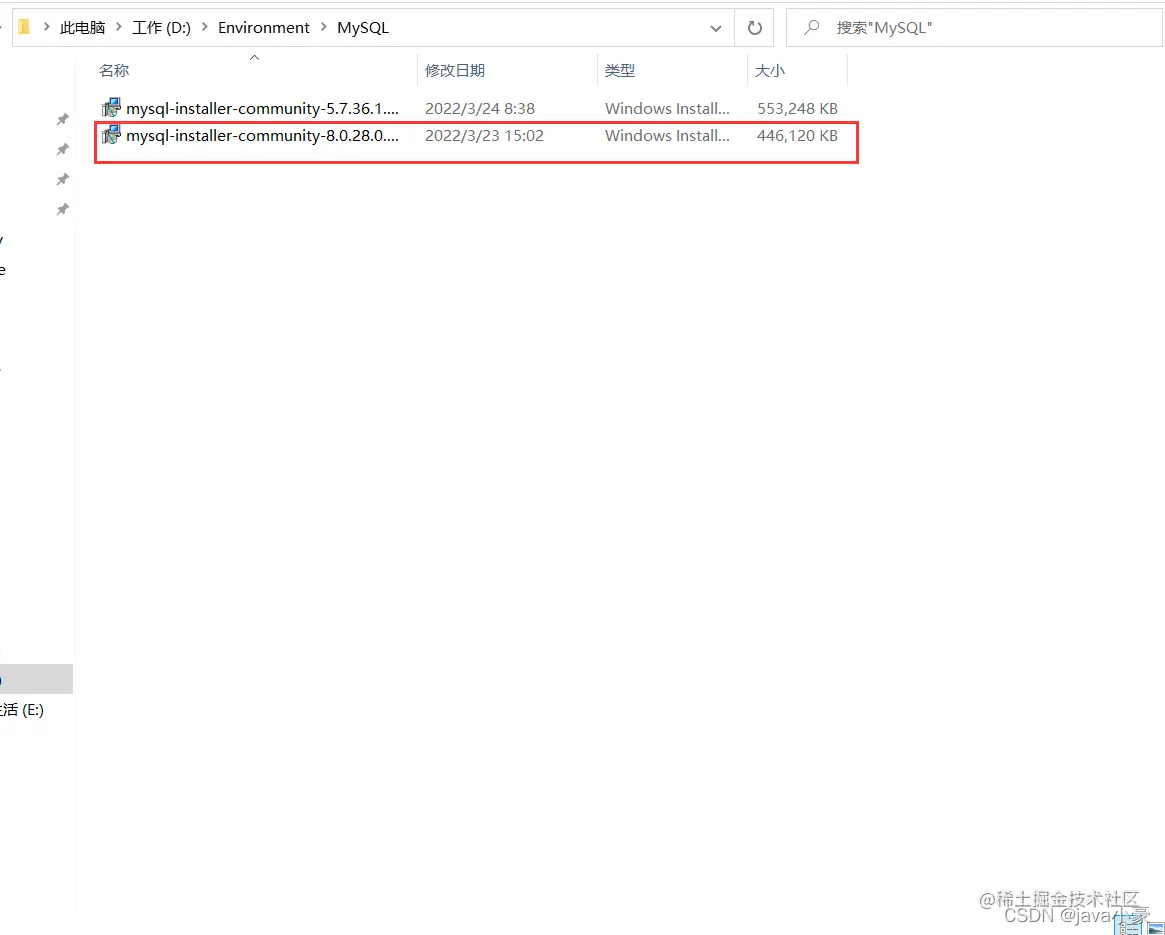
Task: Switch to details view icon at bottom right
Action: [1129, 925]
